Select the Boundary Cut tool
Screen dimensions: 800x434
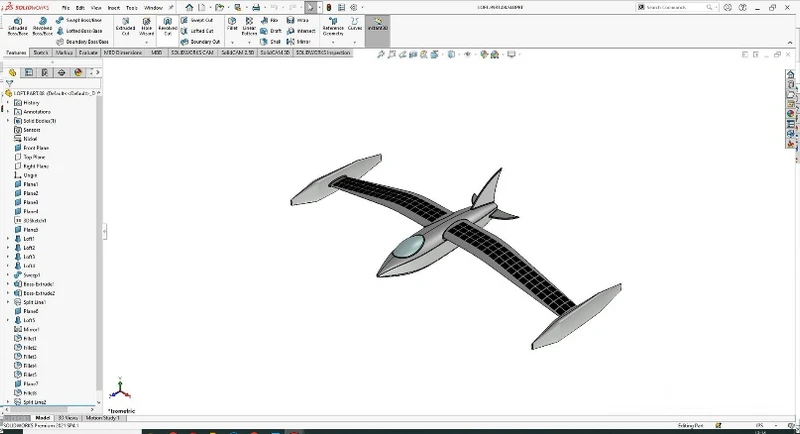(200, 41)
